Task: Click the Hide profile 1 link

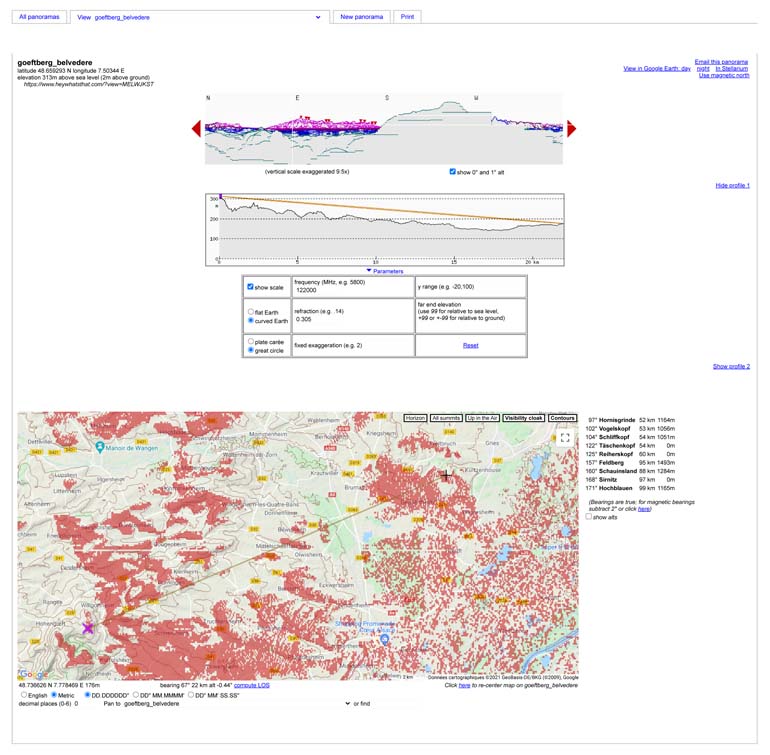Action: click(732, 186)
